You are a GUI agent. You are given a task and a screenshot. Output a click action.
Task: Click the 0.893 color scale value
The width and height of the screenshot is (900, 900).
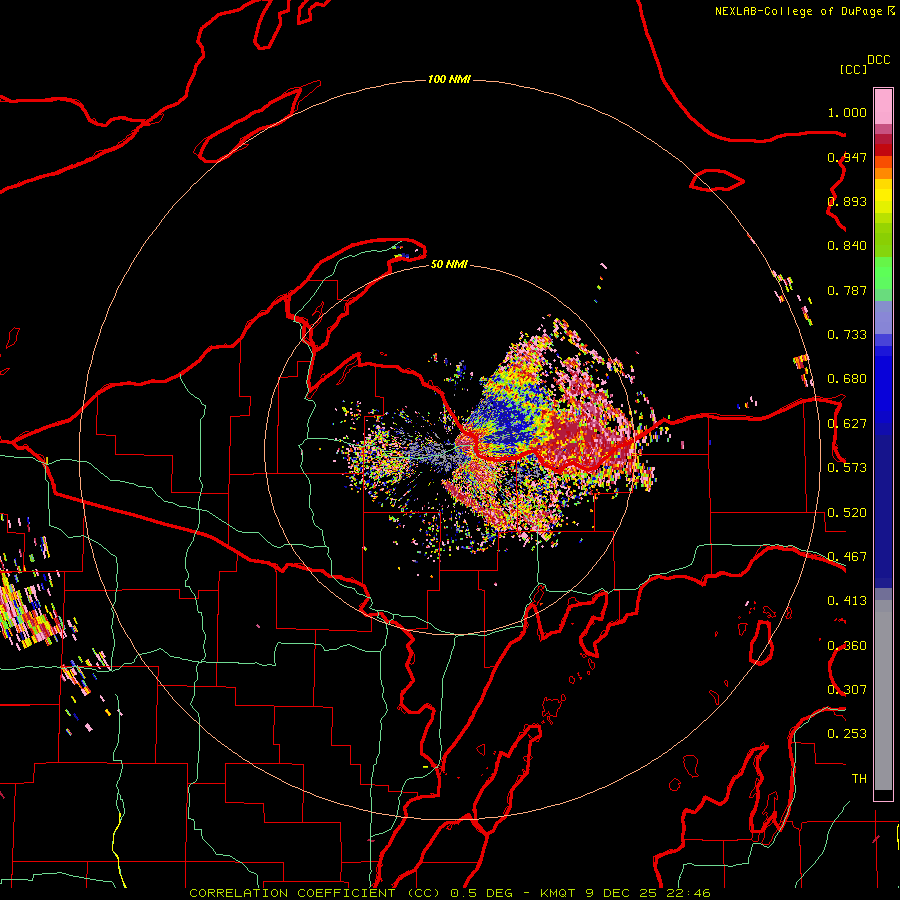[847, 201]
